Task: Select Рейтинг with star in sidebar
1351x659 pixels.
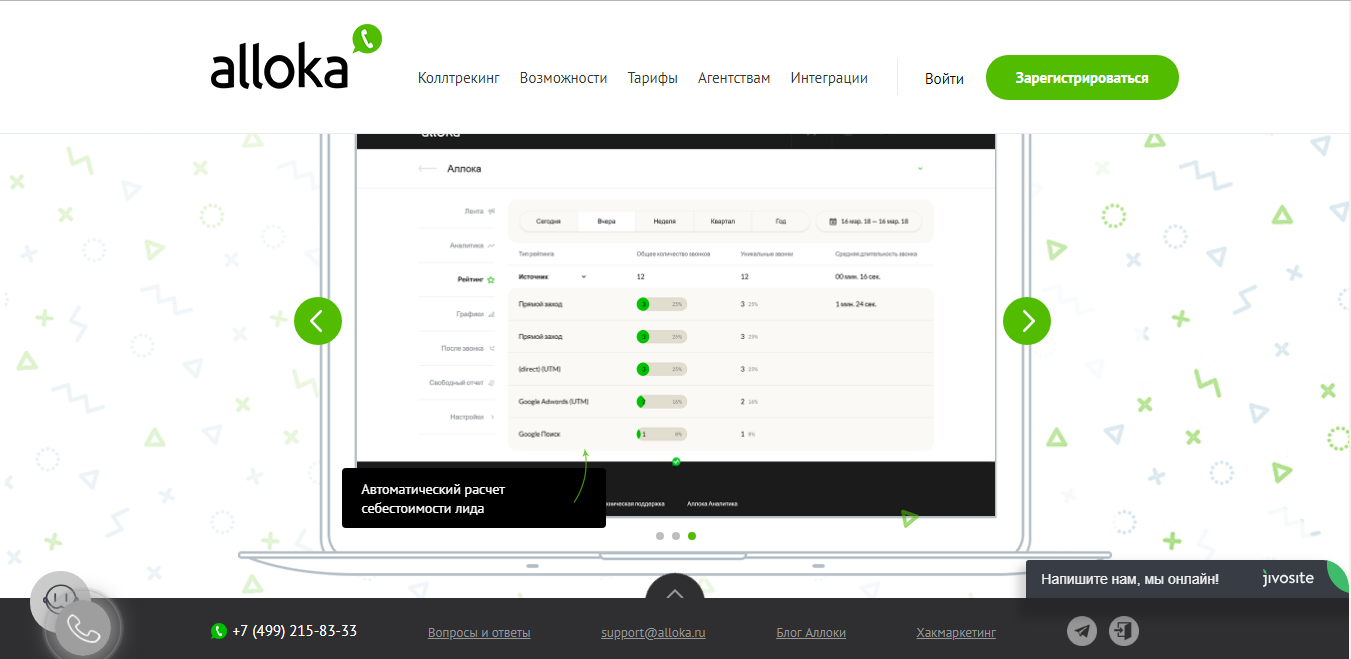Action: pyautogui.click(x=476, y=280)
